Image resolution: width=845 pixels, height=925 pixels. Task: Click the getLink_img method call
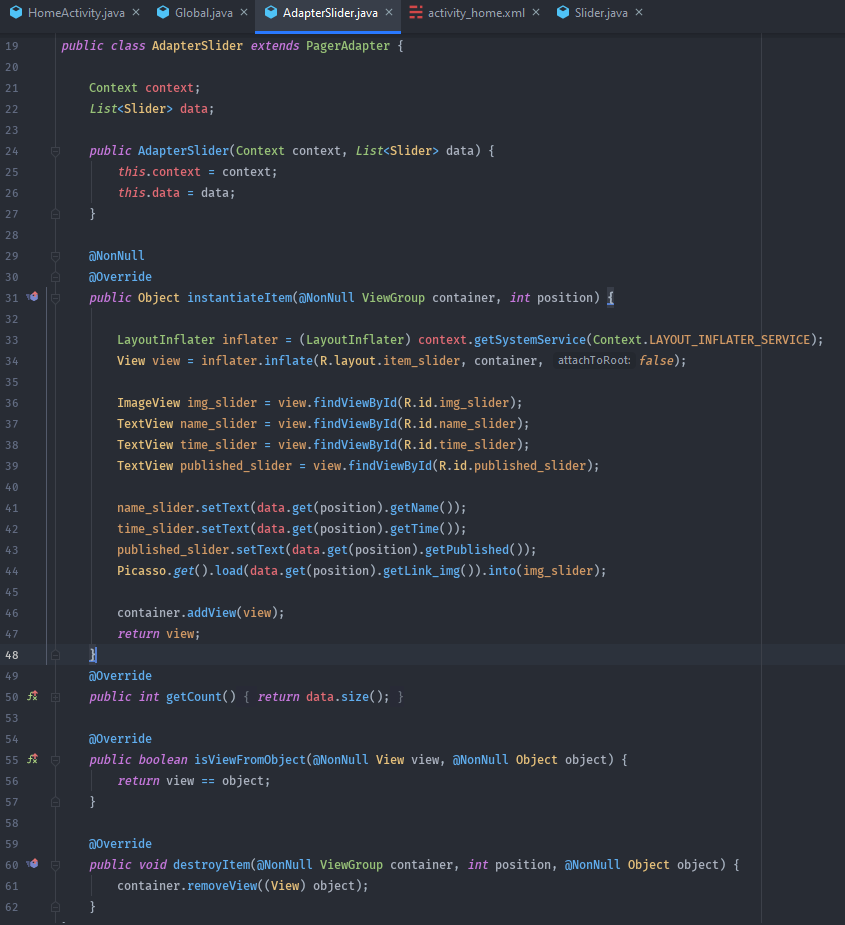pos(421,570)
